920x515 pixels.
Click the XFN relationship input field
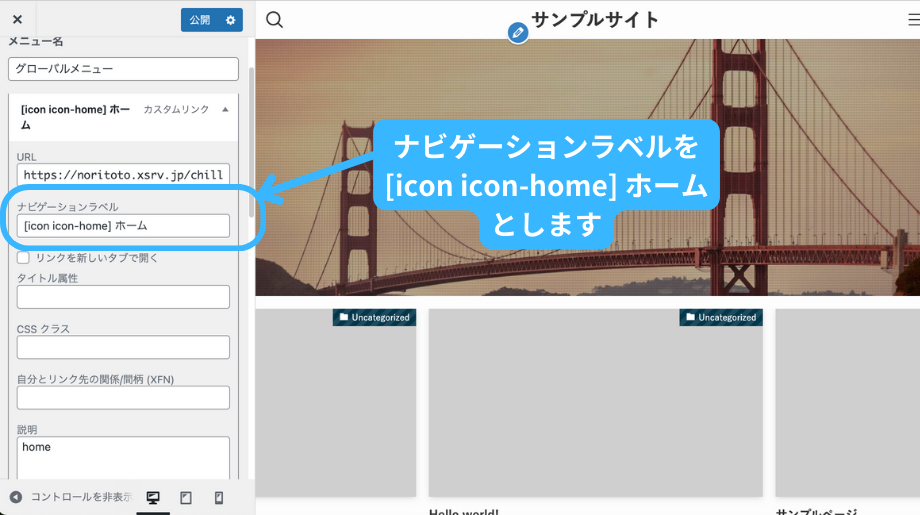coord(123,398)
